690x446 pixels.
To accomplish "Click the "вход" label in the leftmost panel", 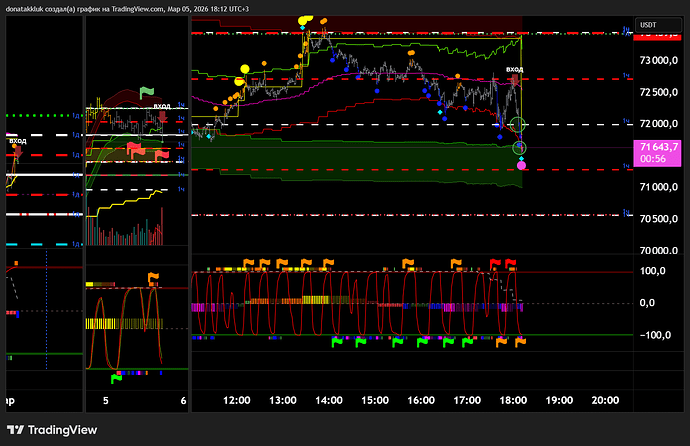I will coord(18,142).
